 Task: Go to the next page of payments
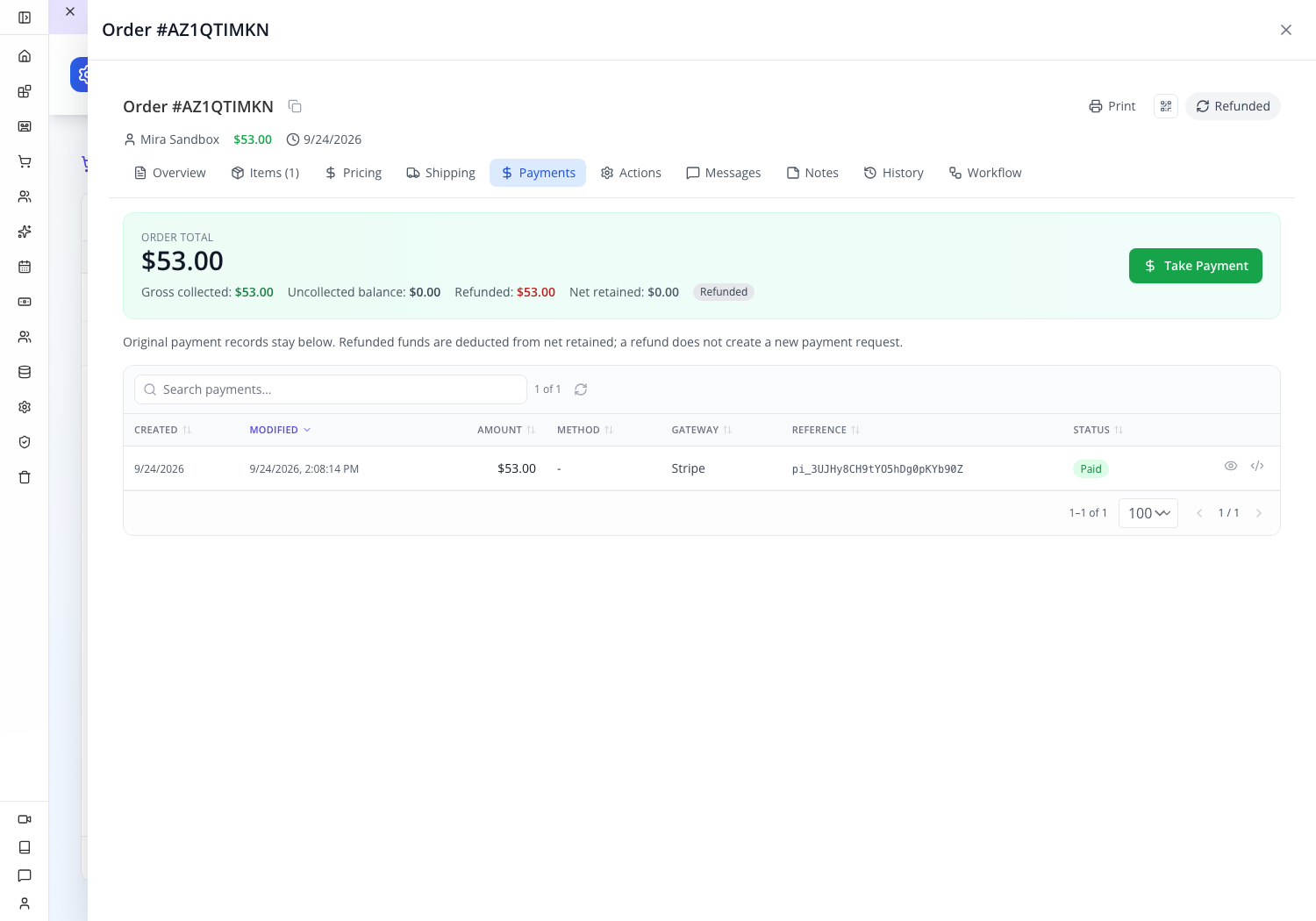coord(1259,513)
